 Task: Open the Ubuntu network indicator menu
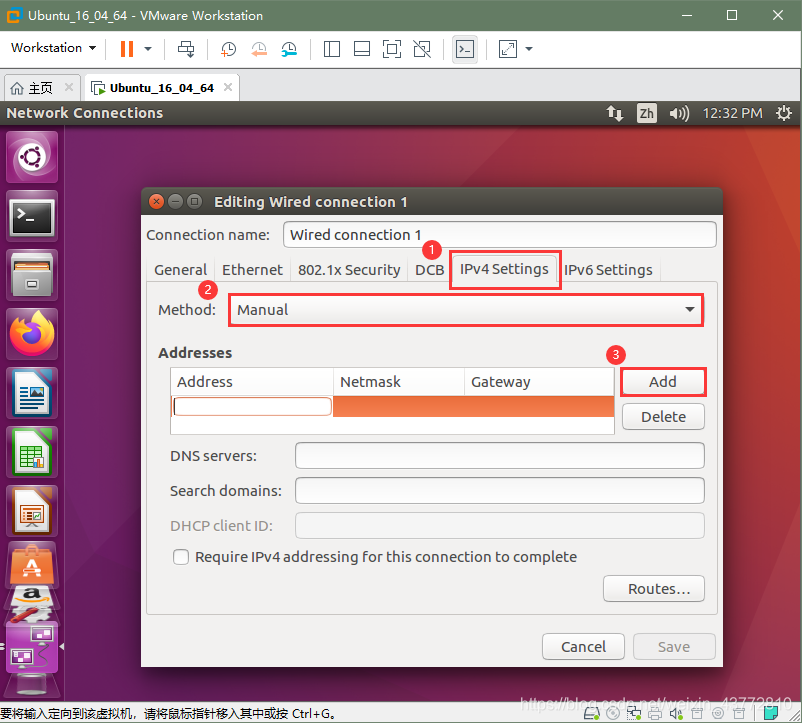click(615, 113)
